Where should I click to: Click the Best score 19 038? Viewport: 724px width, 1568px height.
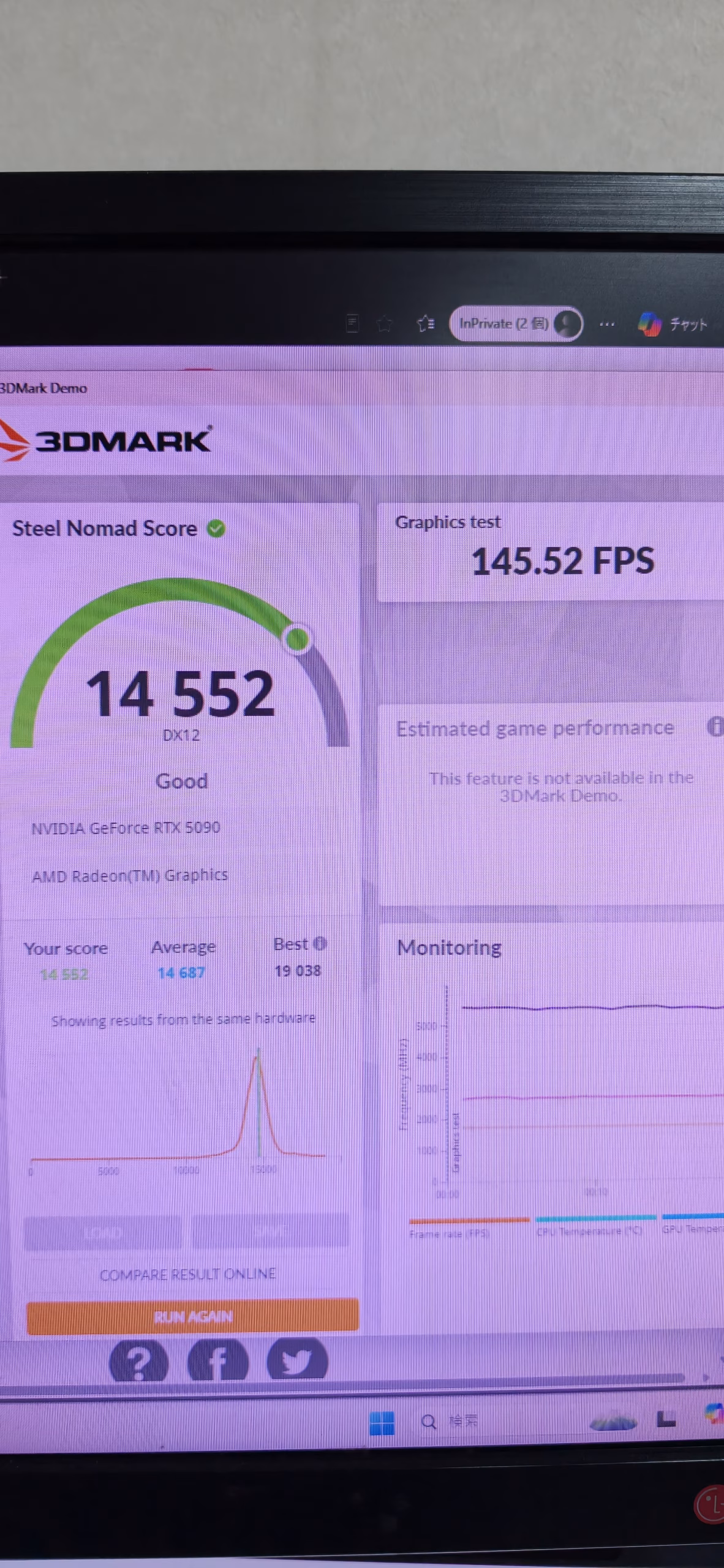(298, 971)
